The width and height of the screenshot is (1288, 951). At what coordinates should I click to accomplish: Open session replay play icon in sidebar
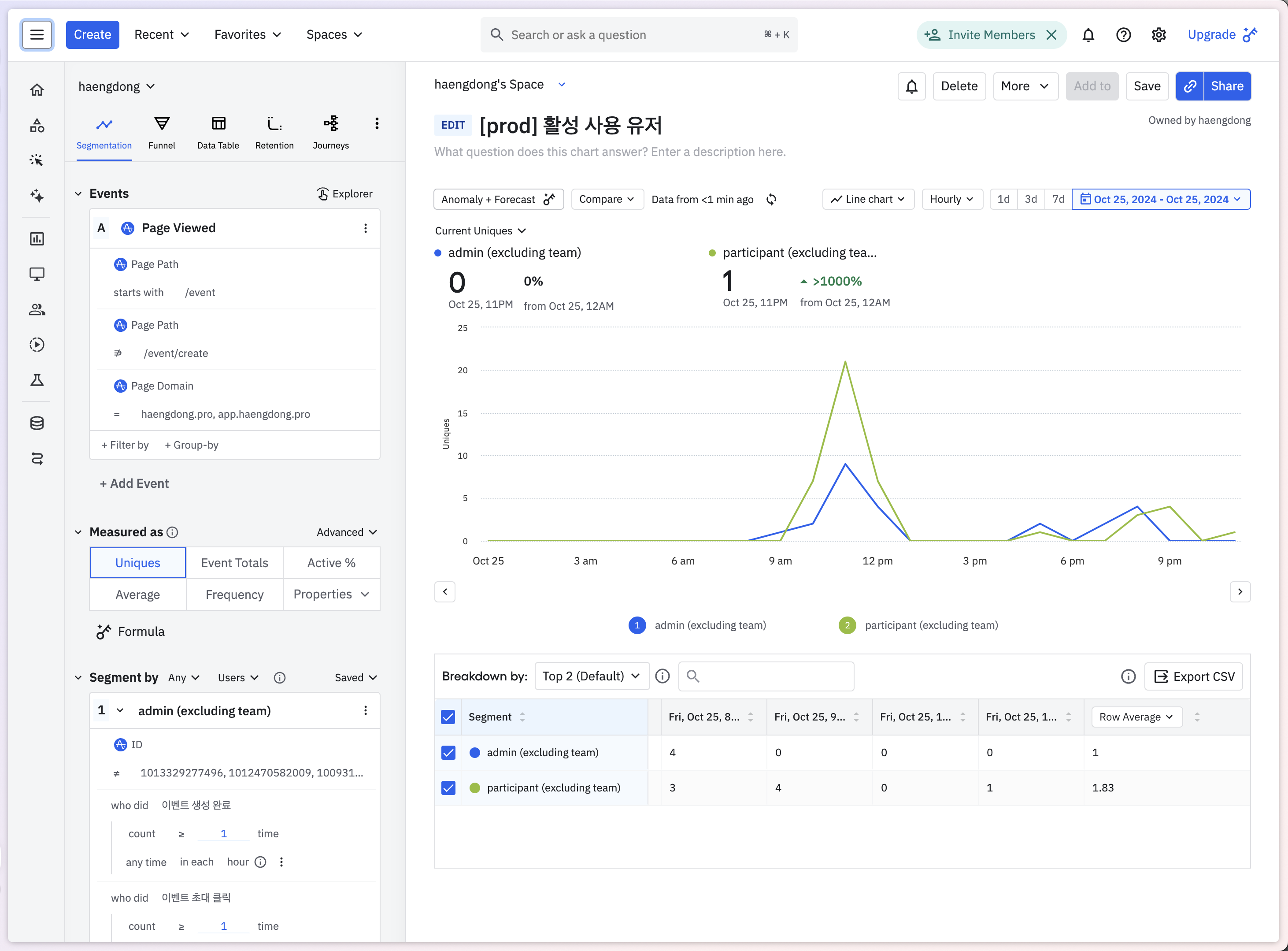pos(37,345)
